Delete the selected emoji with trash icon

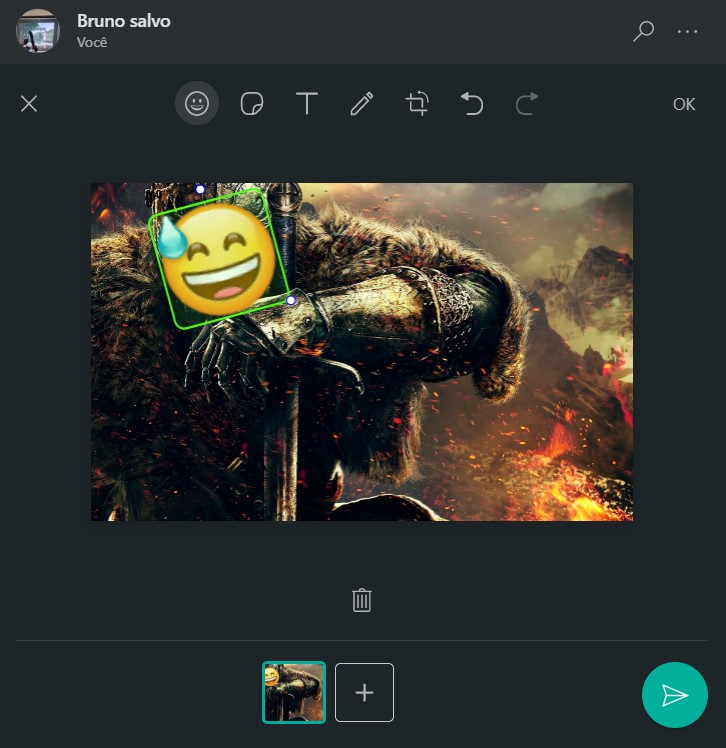tap(362, 600)
